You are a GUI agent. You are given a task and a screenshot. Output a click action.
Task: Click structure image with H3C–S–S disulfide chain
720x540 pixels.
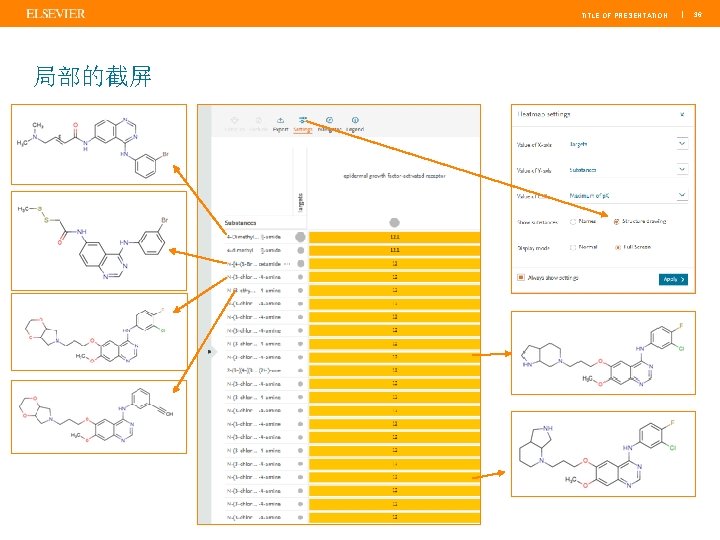pos(99,241)
